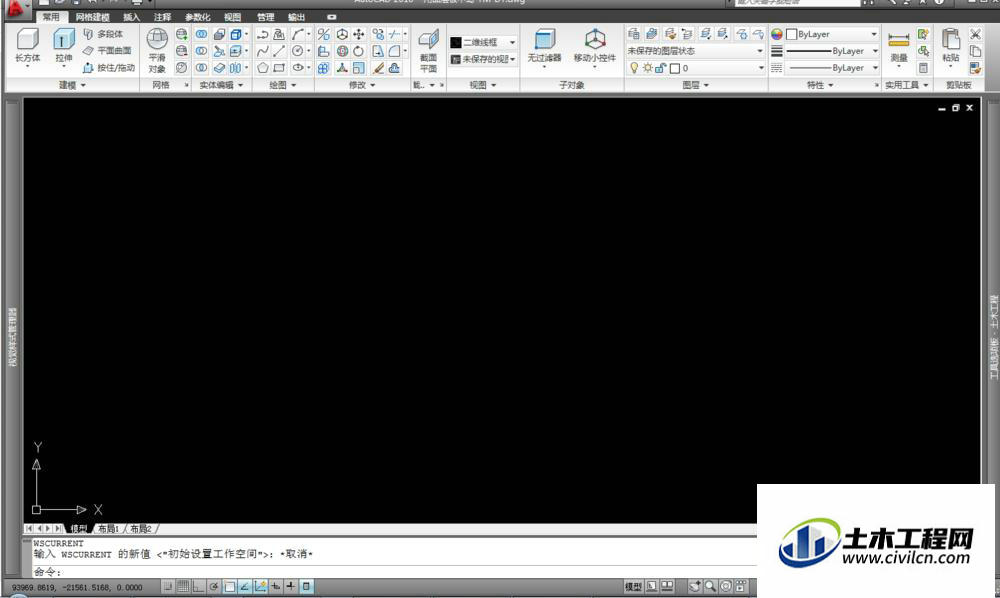Click the 测量 measure tool
Viewport: 1000px width, 598px height.
899,47
